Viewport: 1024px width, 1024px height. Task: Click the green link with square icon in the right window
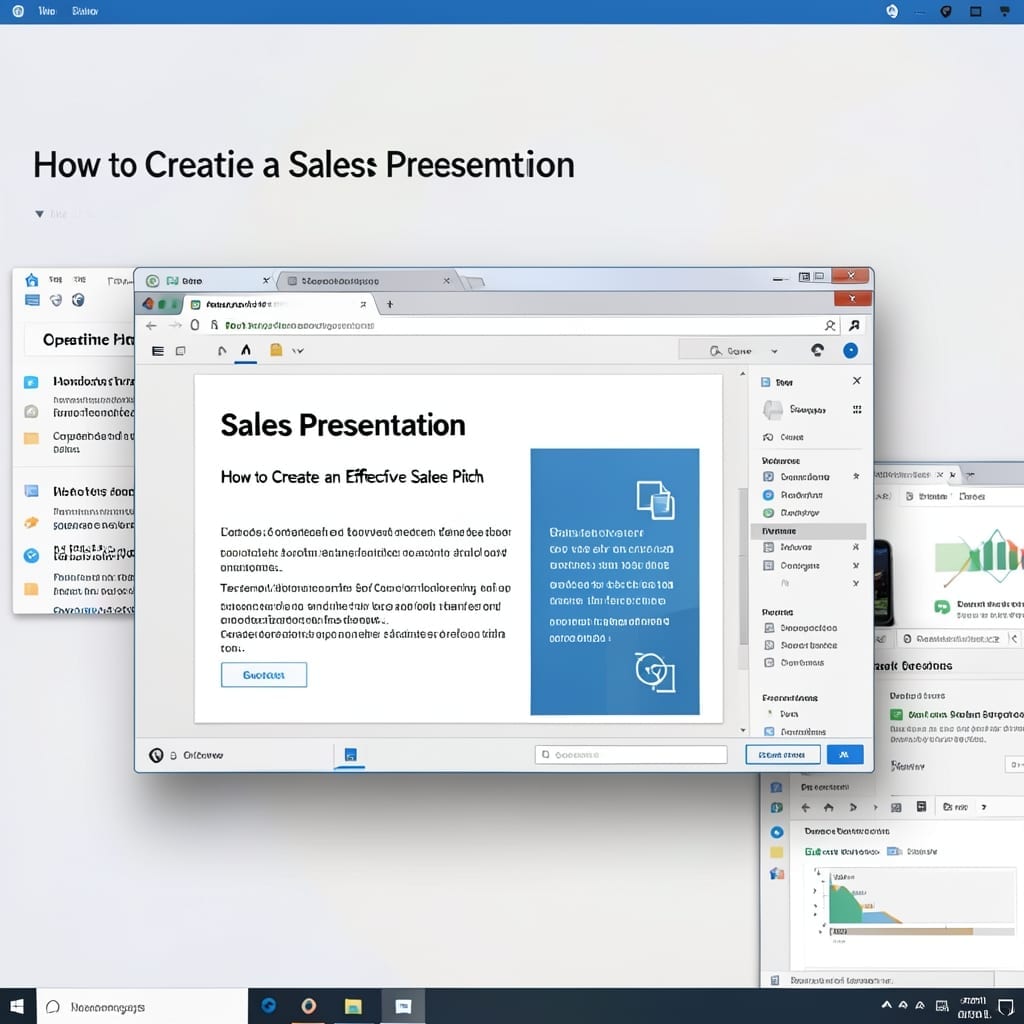(x=956, y=714)
